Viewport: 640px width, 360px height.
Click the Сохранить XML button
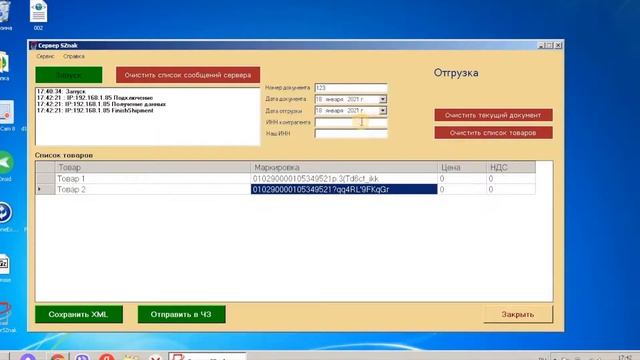point(79,314)
